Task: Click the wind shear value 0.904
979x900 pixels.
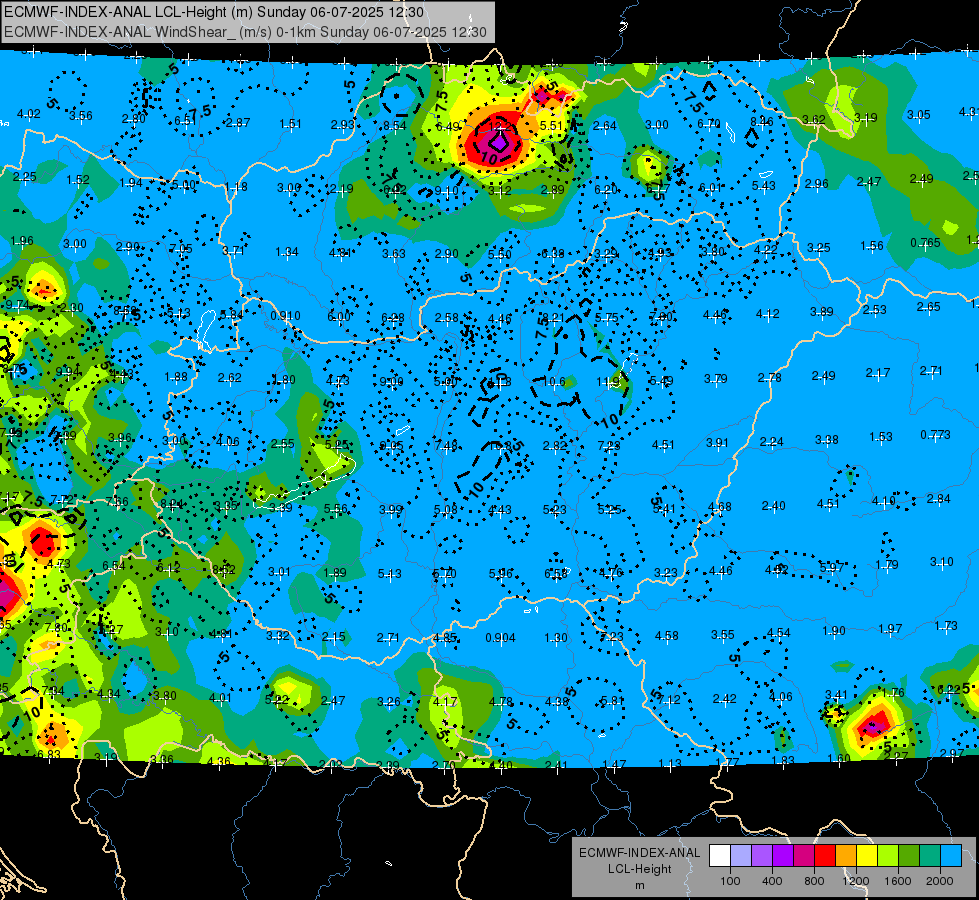Action: coord(501,638)
